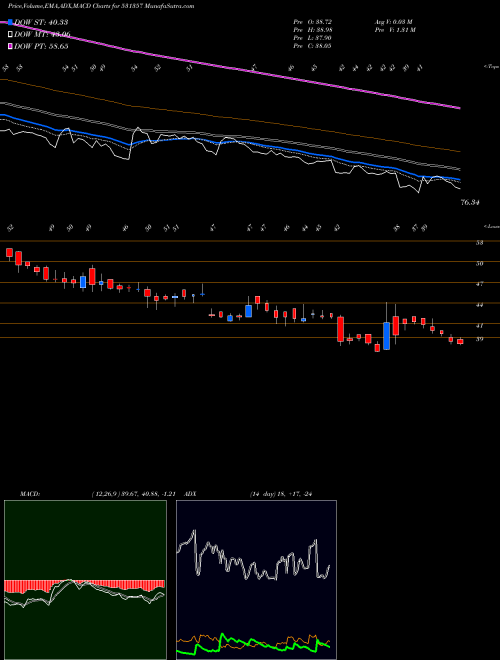
Task: Select the DOW PT: 55.65 legend label
Action: pyautogui.click(x=41, y=46)
